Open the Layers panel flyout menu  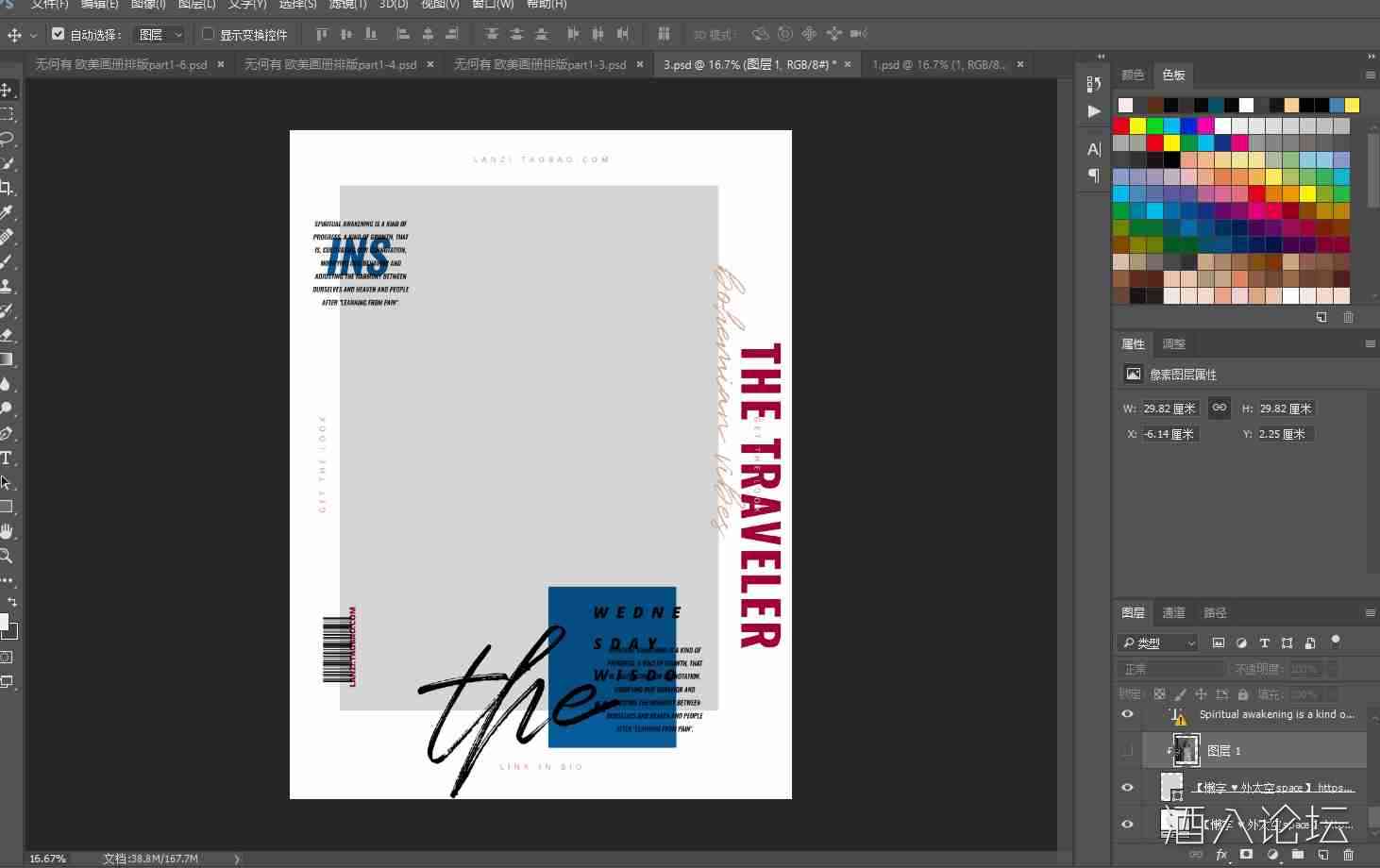(1370, 613)
